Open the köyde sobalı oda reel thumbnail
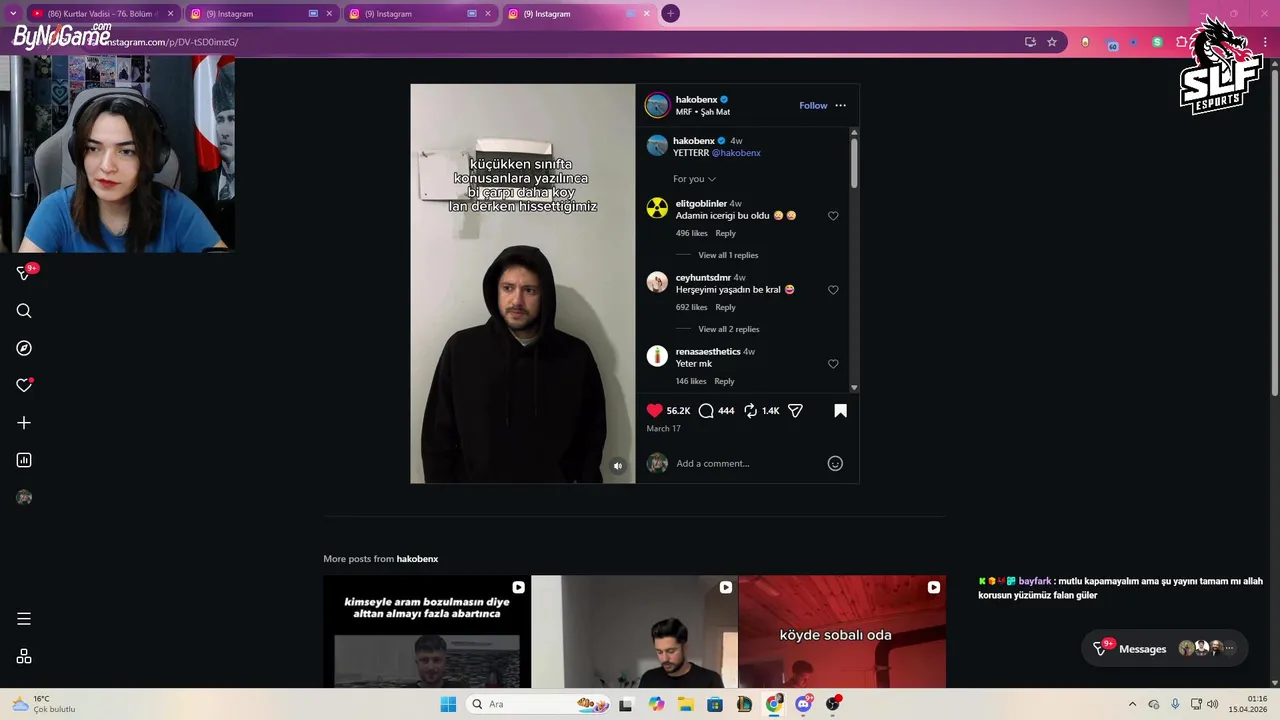This screenshot has height=720, width=1280. (x=842, y=631)
